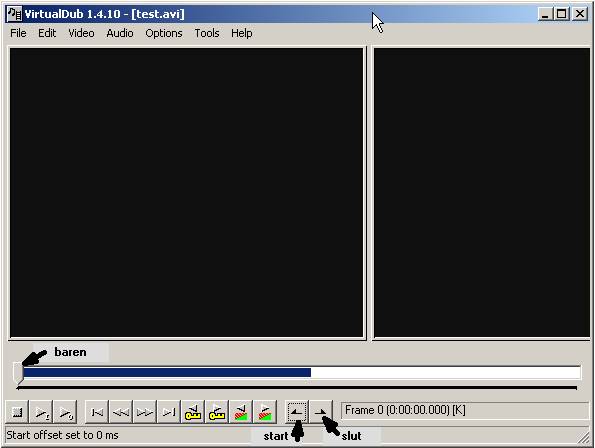The width and height of the screenshot is (595, 448).
Task: Open the Options menu
Action: (x=164, y=33)
